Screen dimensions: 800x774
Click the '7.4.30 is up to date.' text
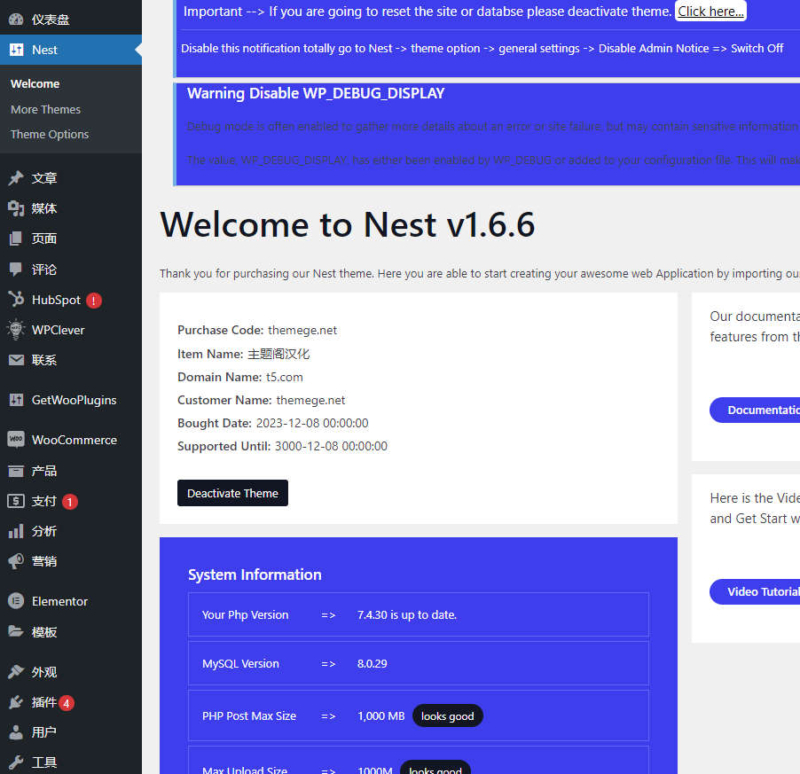pyautogui.click(x=407, y=615)
